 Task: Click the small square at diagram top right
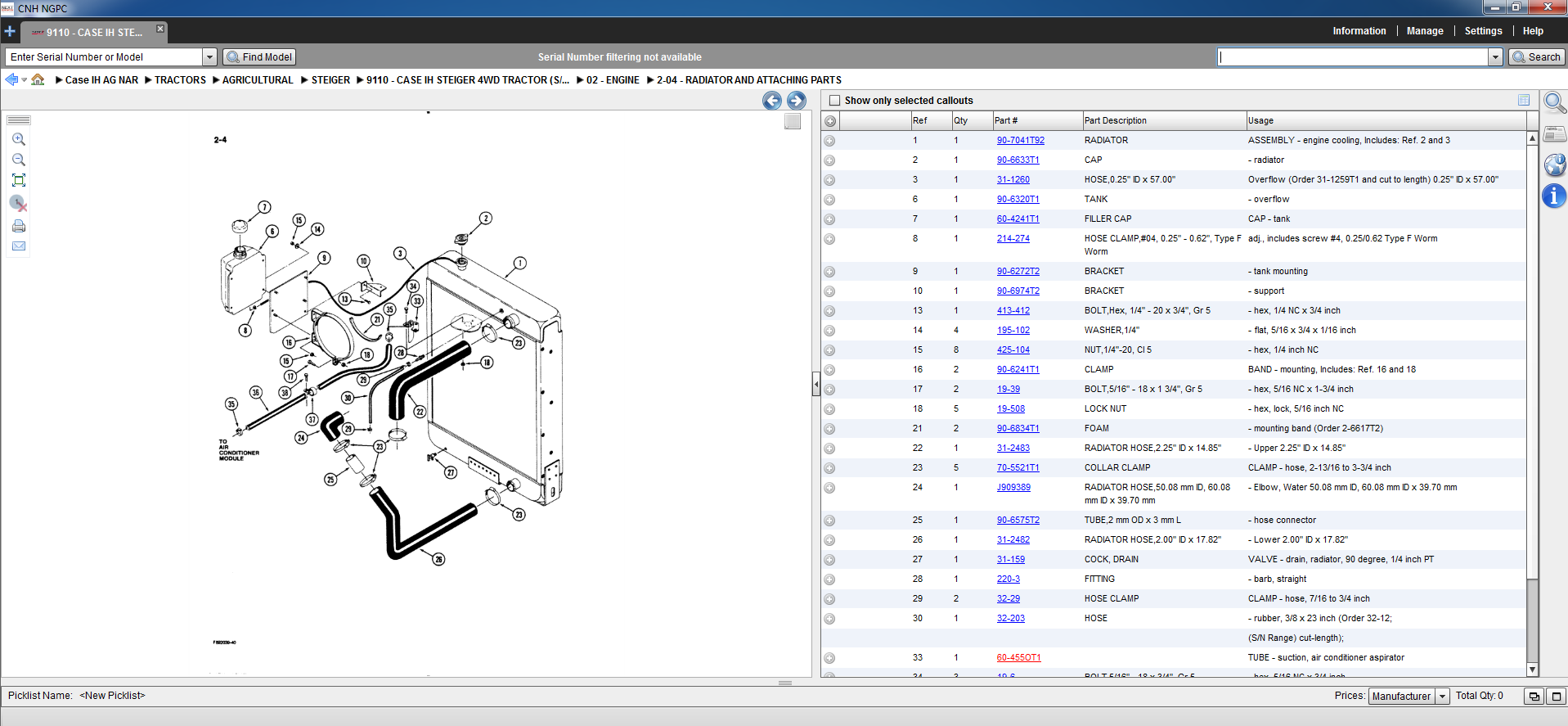pyautogui.click(x=793, y=121)
